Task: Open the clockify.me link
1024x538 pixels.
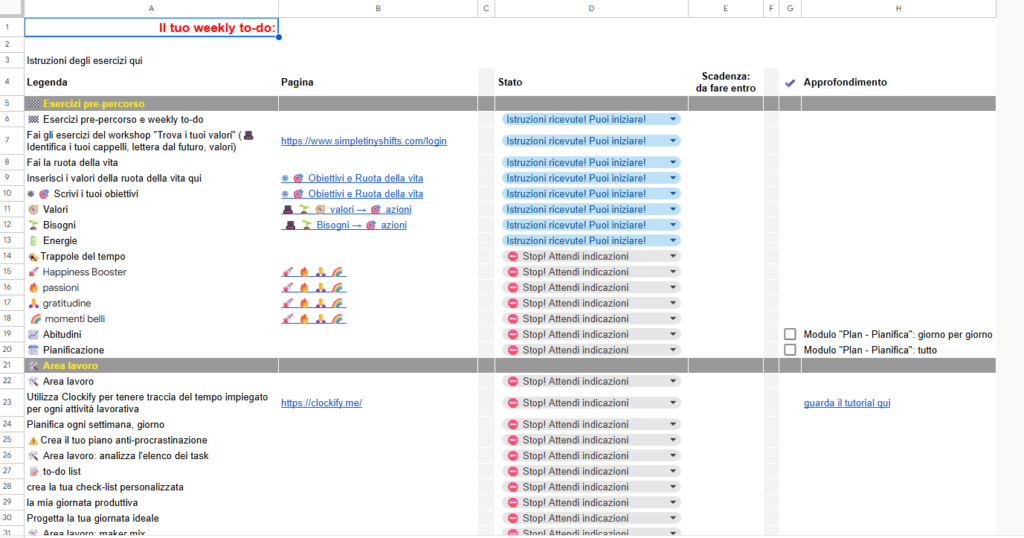Action: coord(321,403)
